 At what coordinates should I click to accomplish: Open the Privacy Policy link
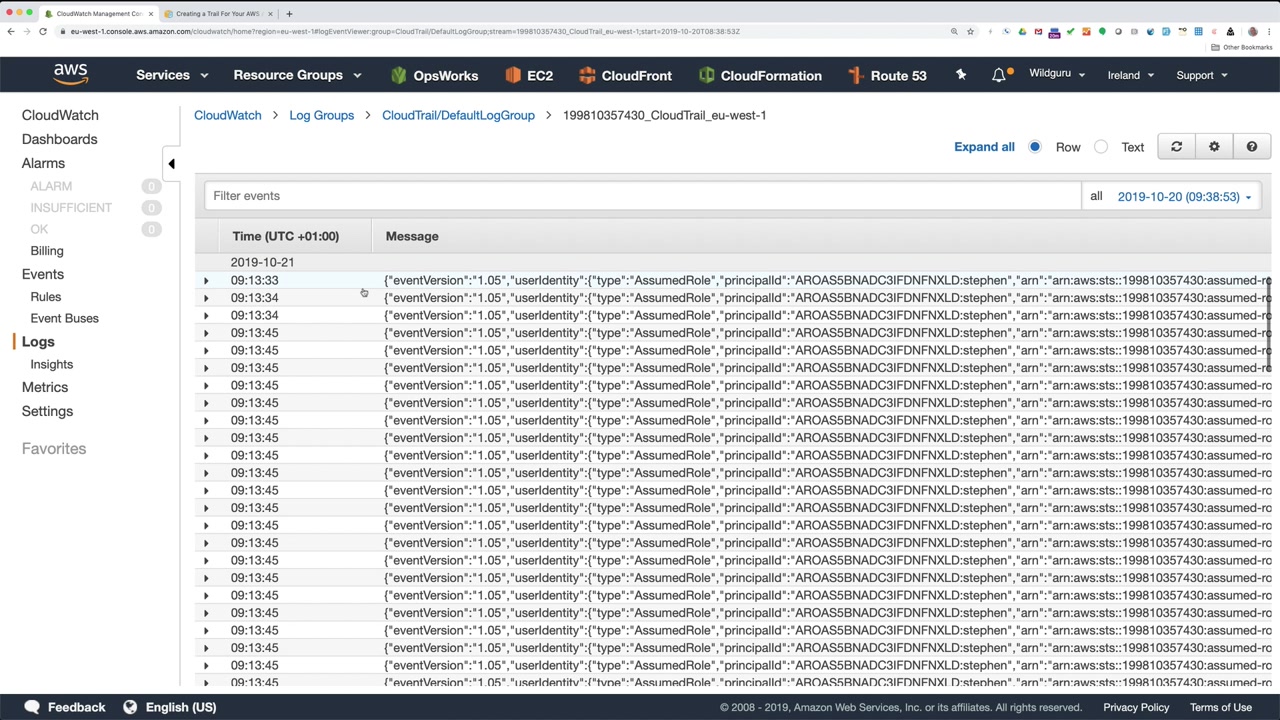(x=1136, y=707)
